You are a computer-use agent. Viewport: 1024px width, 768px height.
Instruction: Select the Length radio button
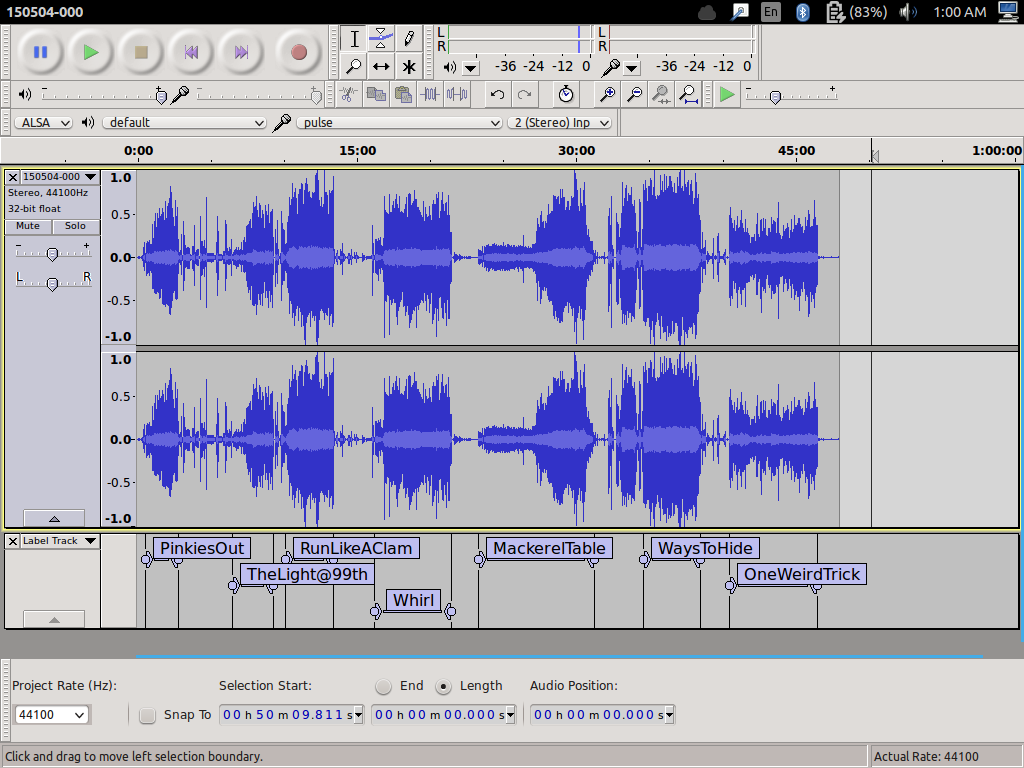[444, 686]
